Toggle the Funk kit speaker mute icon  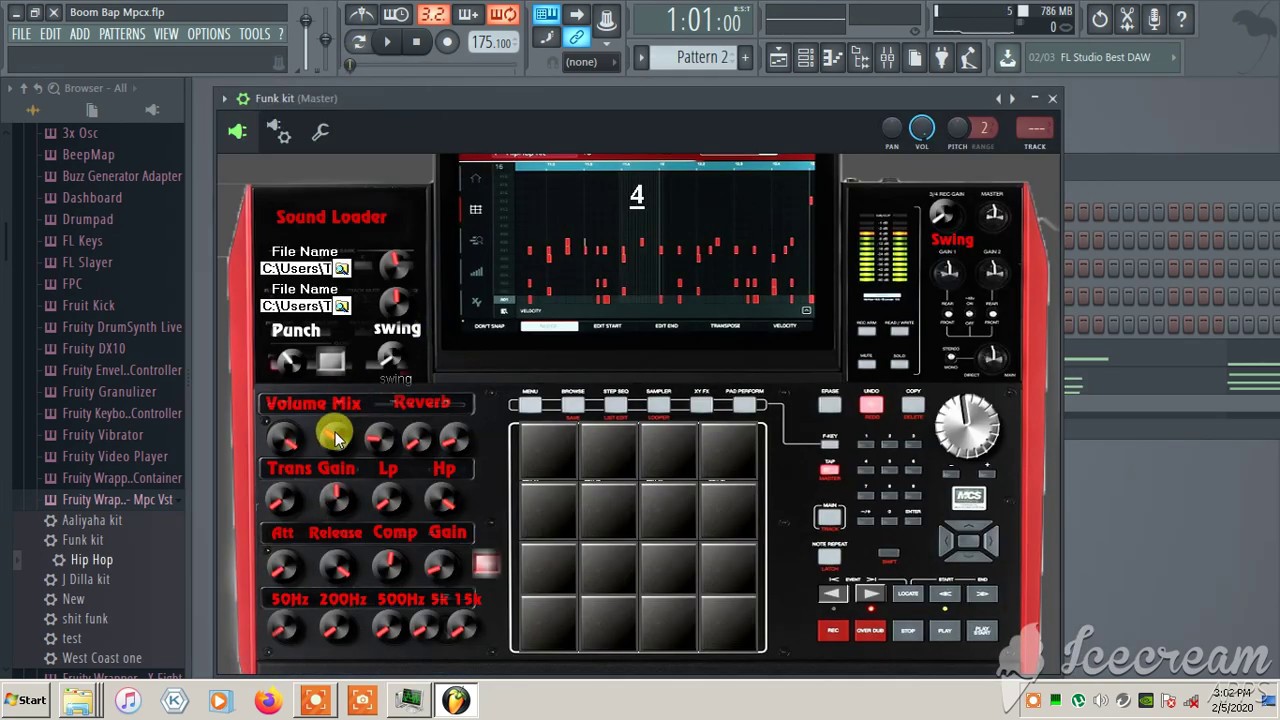pos(237,131)
